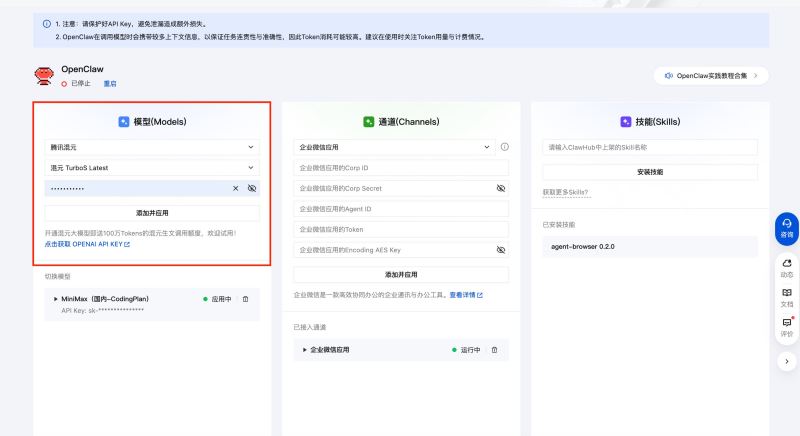This screenshot has height=436, width=800.
Task: Open the 混元 TurboS Latest model dropdown
Action: (152, 168)
